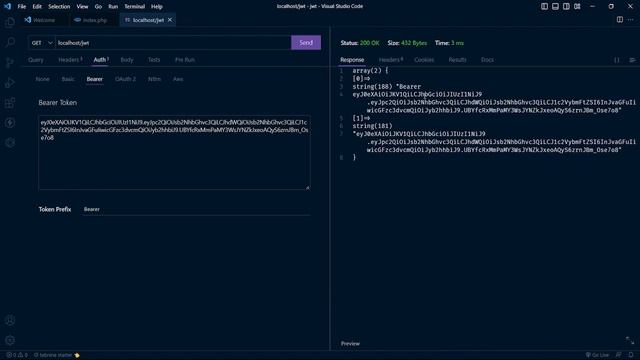Open the GET method dropdown
Image resolution: width=640 pixels, height=360 pixels.
point(41,43)
